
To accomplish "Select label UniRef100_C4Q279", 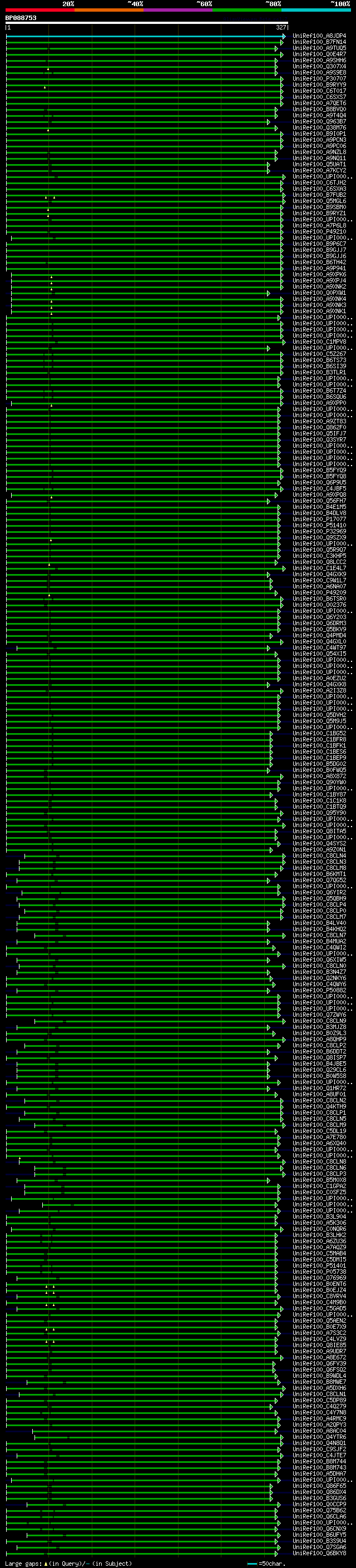I will (319, 1406).
